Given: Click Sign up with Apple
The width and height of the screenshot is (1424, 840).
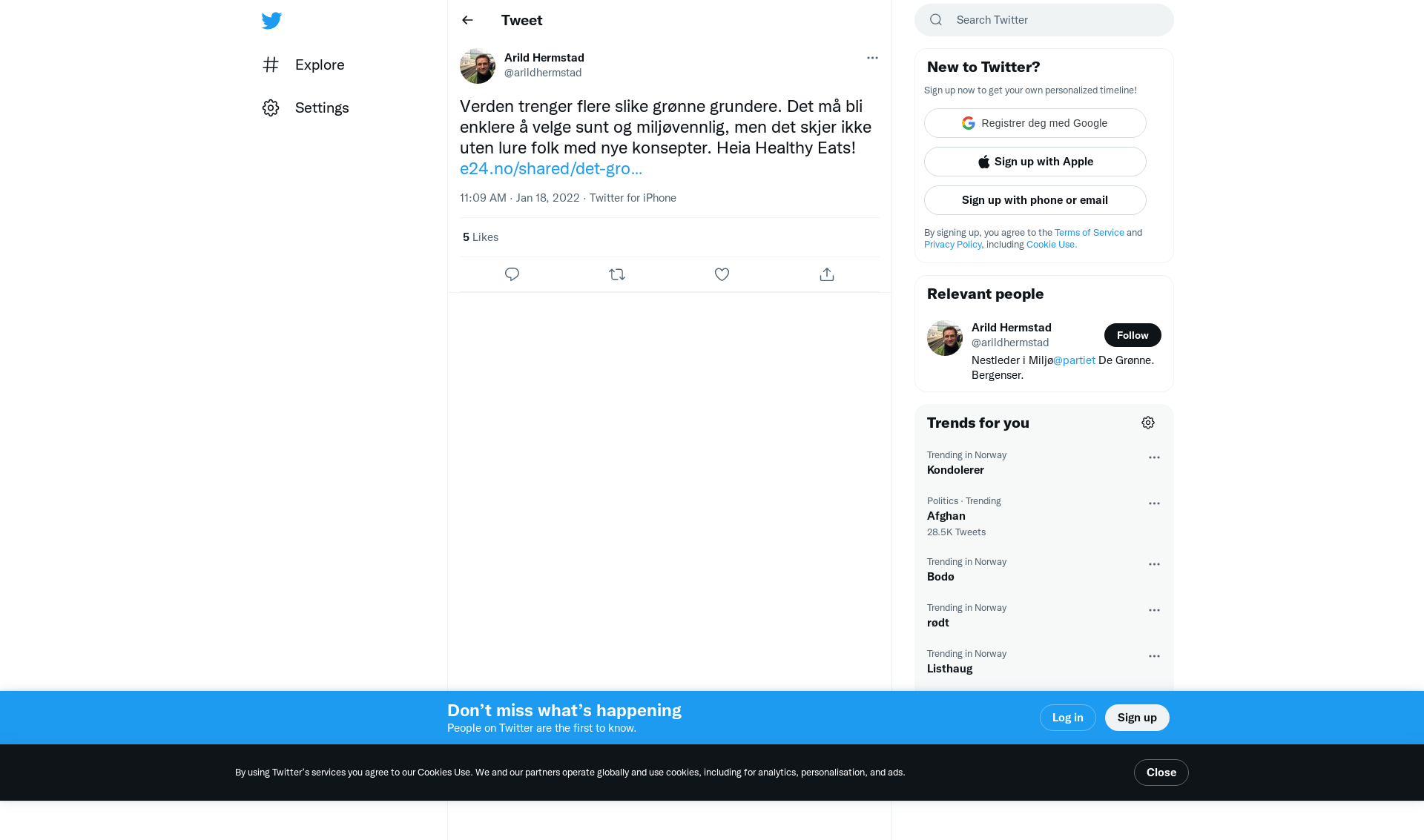Looking at the screenshot, I should [x=1035, y=162].
